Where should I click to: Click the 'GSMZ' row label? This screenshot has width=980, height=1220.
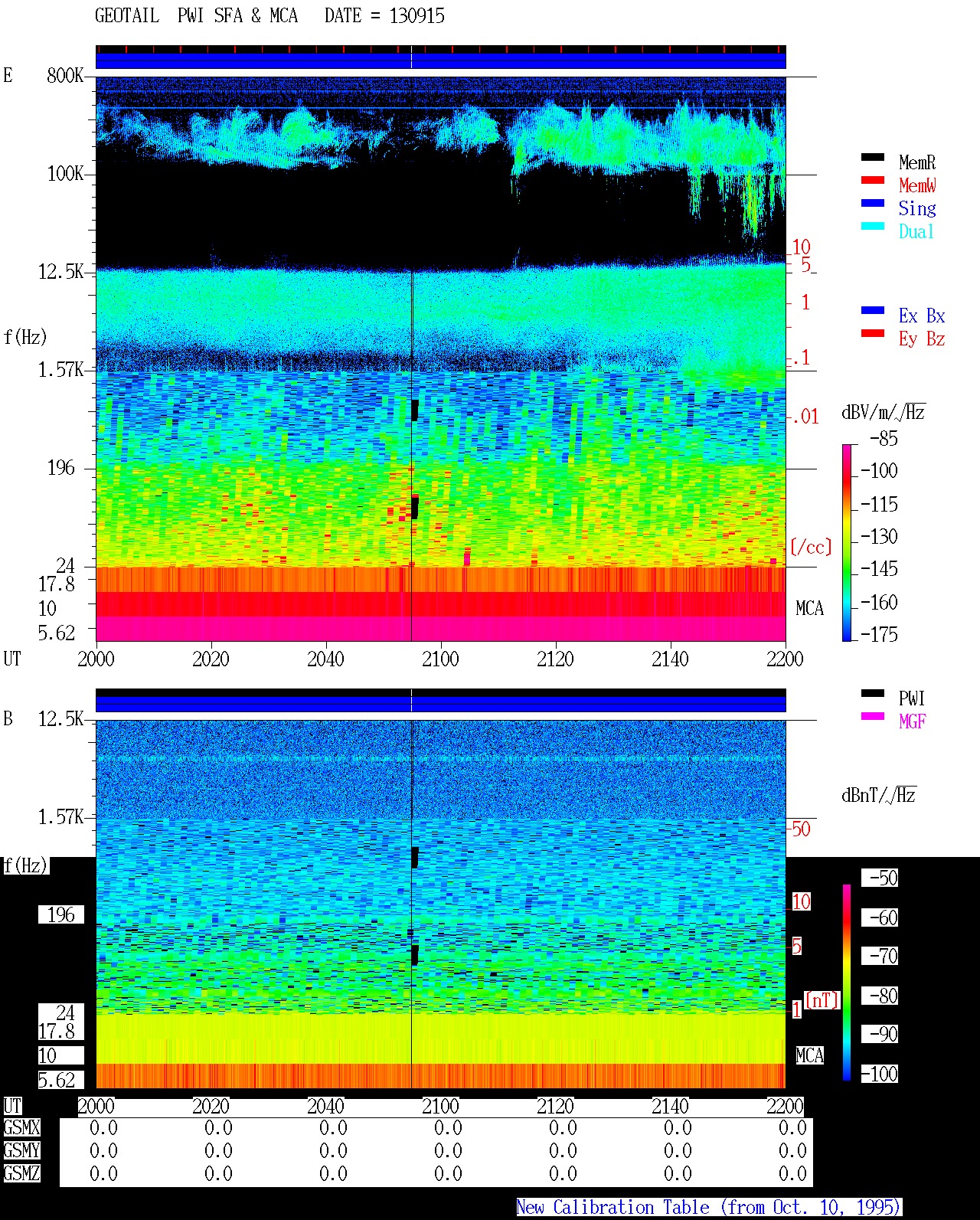21,1174
